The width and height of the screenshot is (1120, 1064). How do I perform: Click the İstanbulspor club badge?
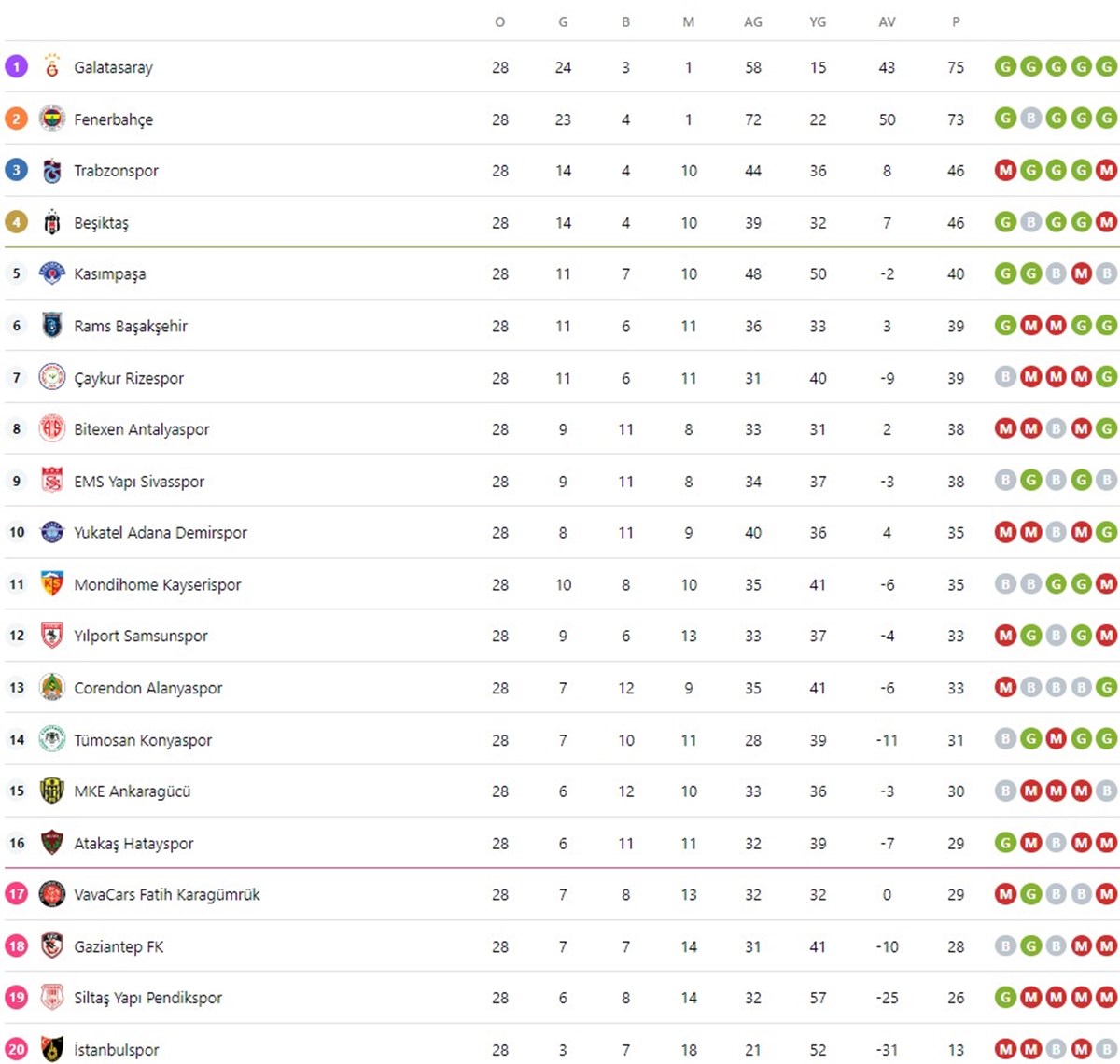click(x=52, y=1049)
